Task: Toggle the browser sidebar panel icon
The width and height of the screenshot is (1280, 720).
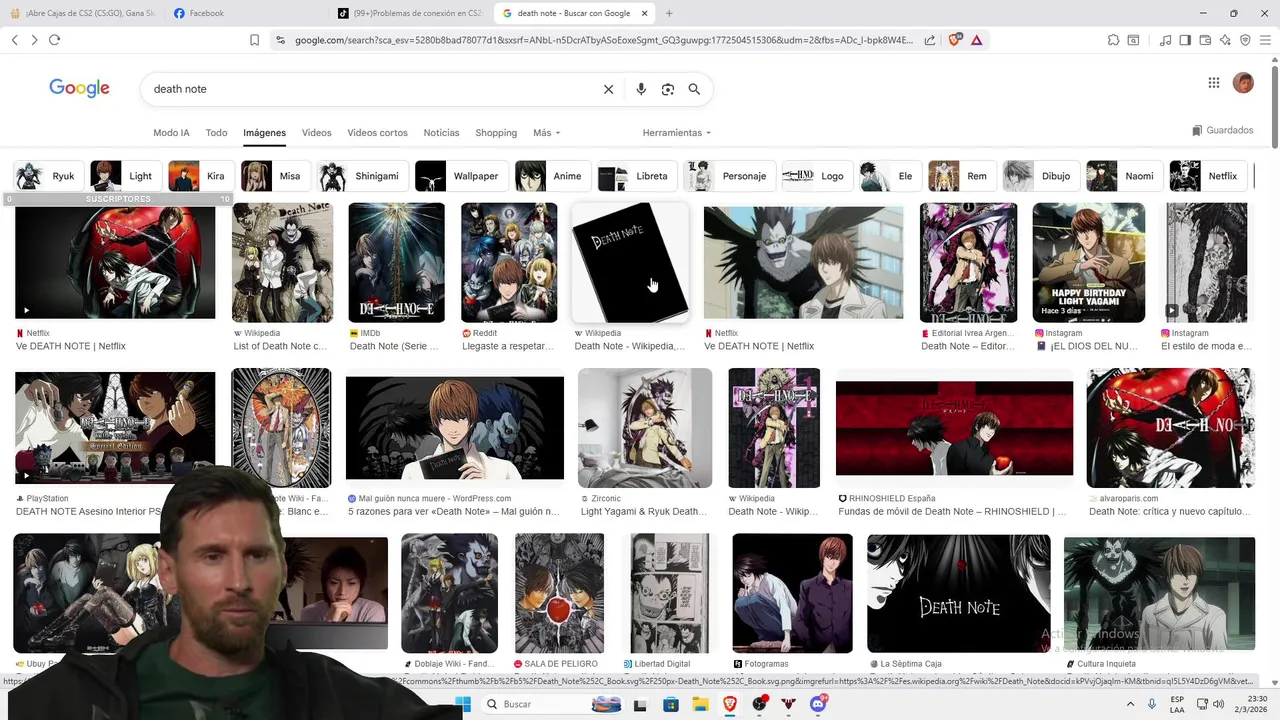Action: click(x=1185, y=40)
